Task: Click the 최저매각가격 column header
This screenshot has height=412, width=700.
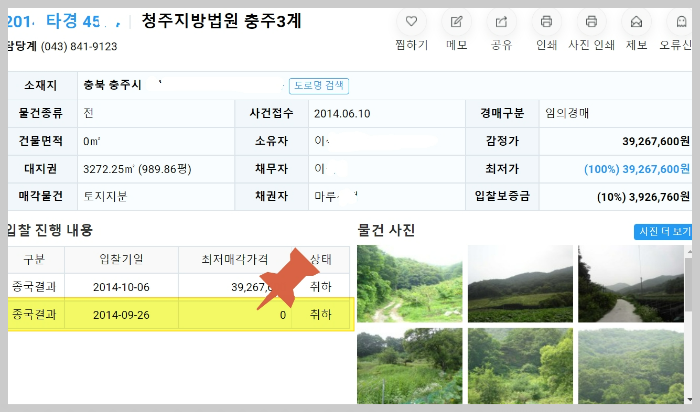Action: click(x=235, y=259)
